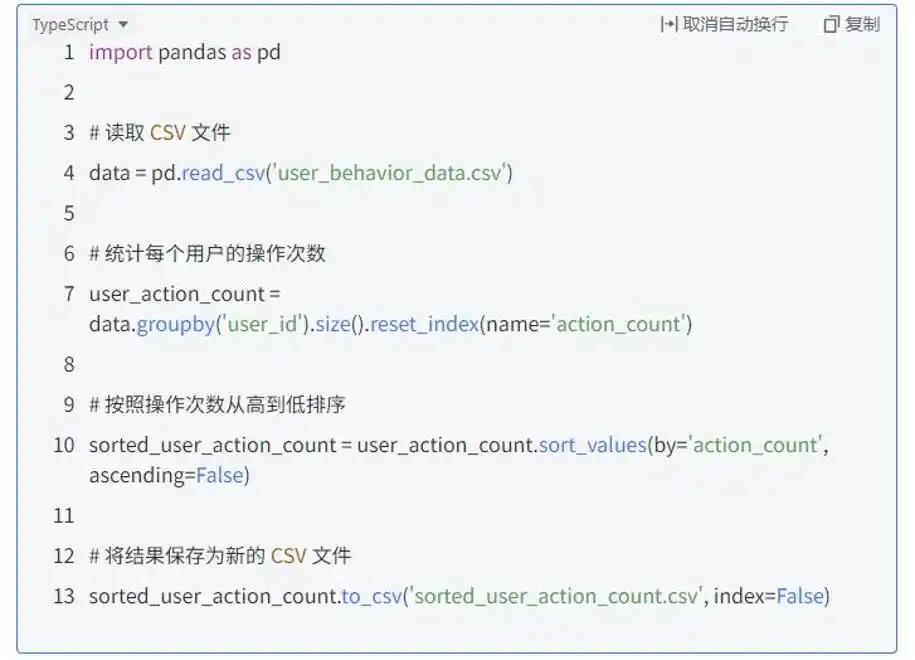
Task: Select line number 10 in the gutter
Action: 64,445
